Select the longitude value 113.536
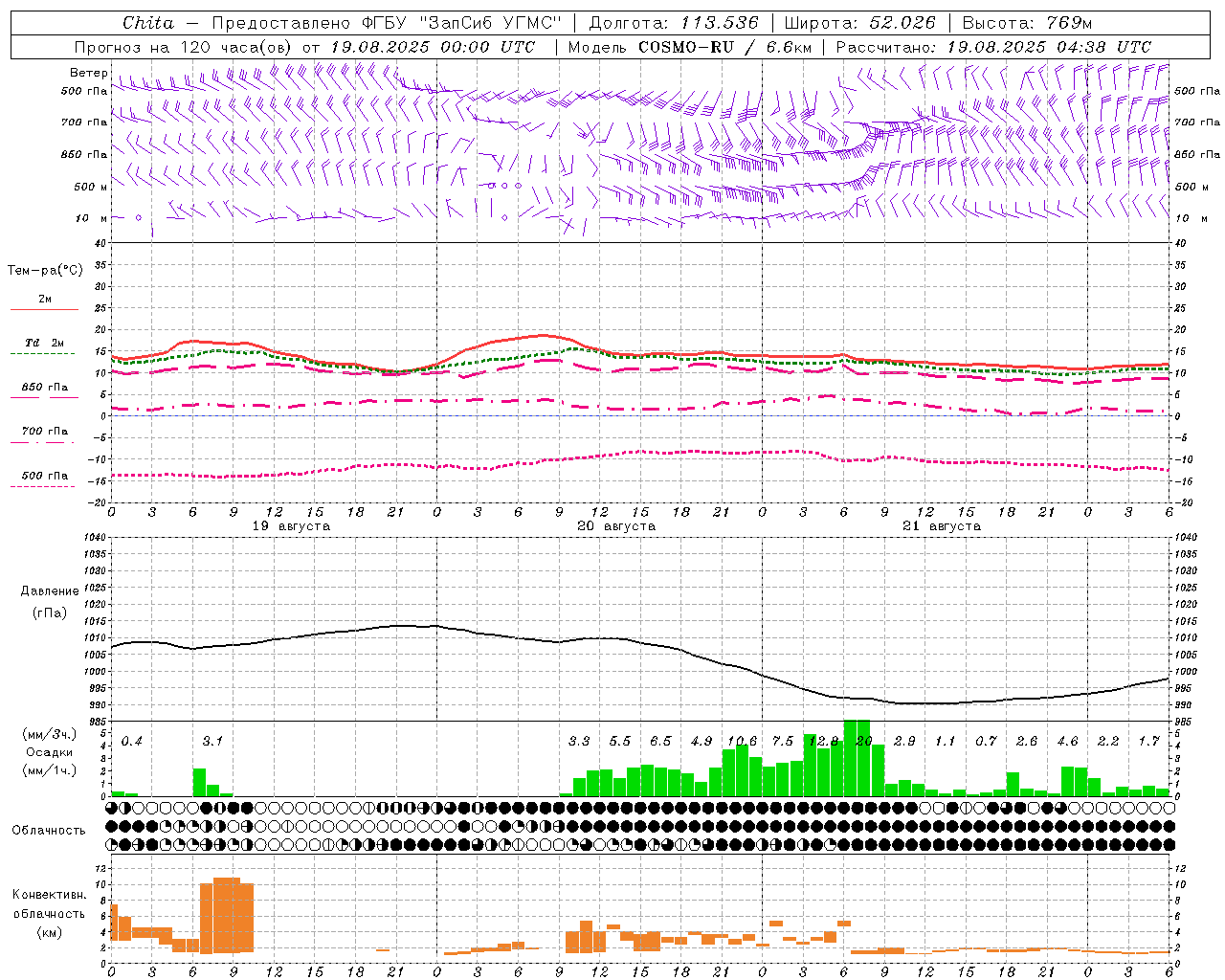The image size is (1225, 980). 720,23
